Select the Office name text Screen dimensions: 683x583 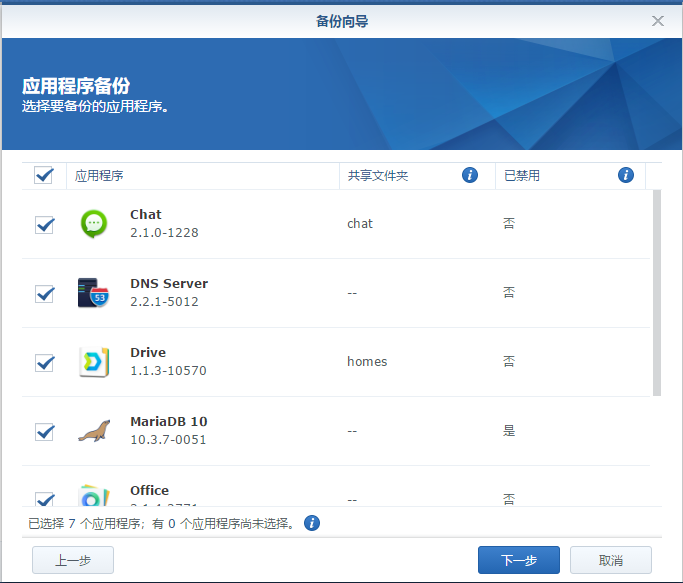pyautogui.click(x=149, y=490)
